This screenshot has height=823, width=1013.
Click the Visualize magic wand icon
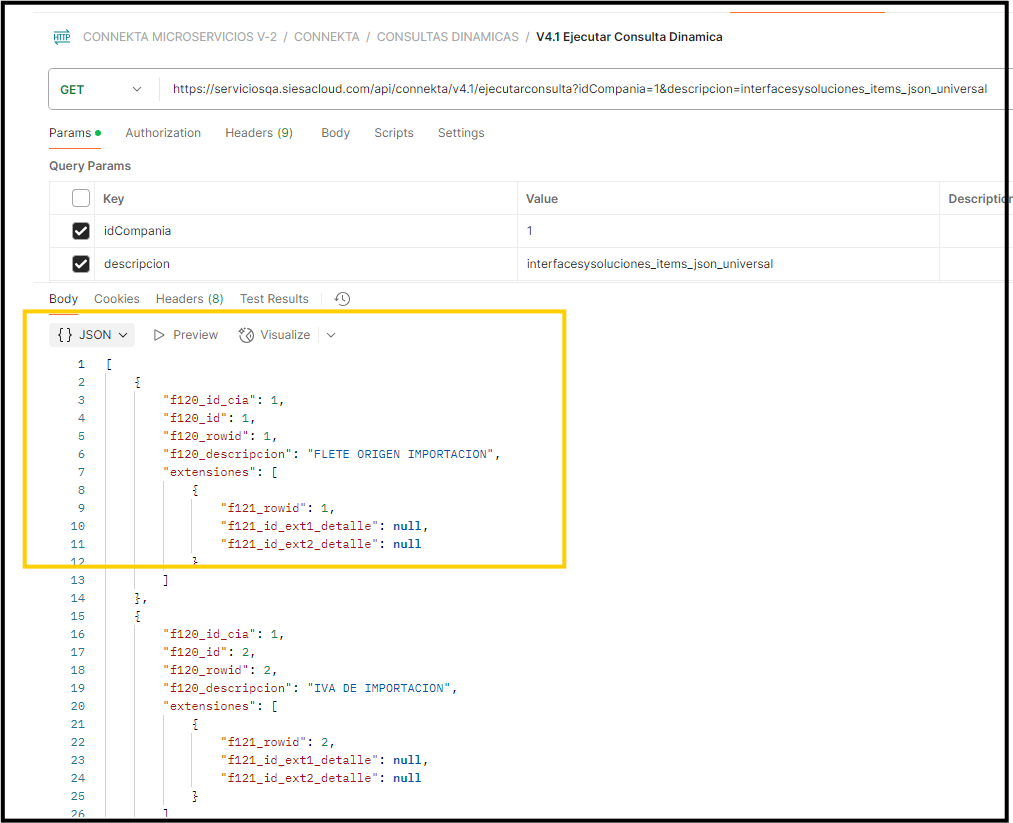point(246,334)
